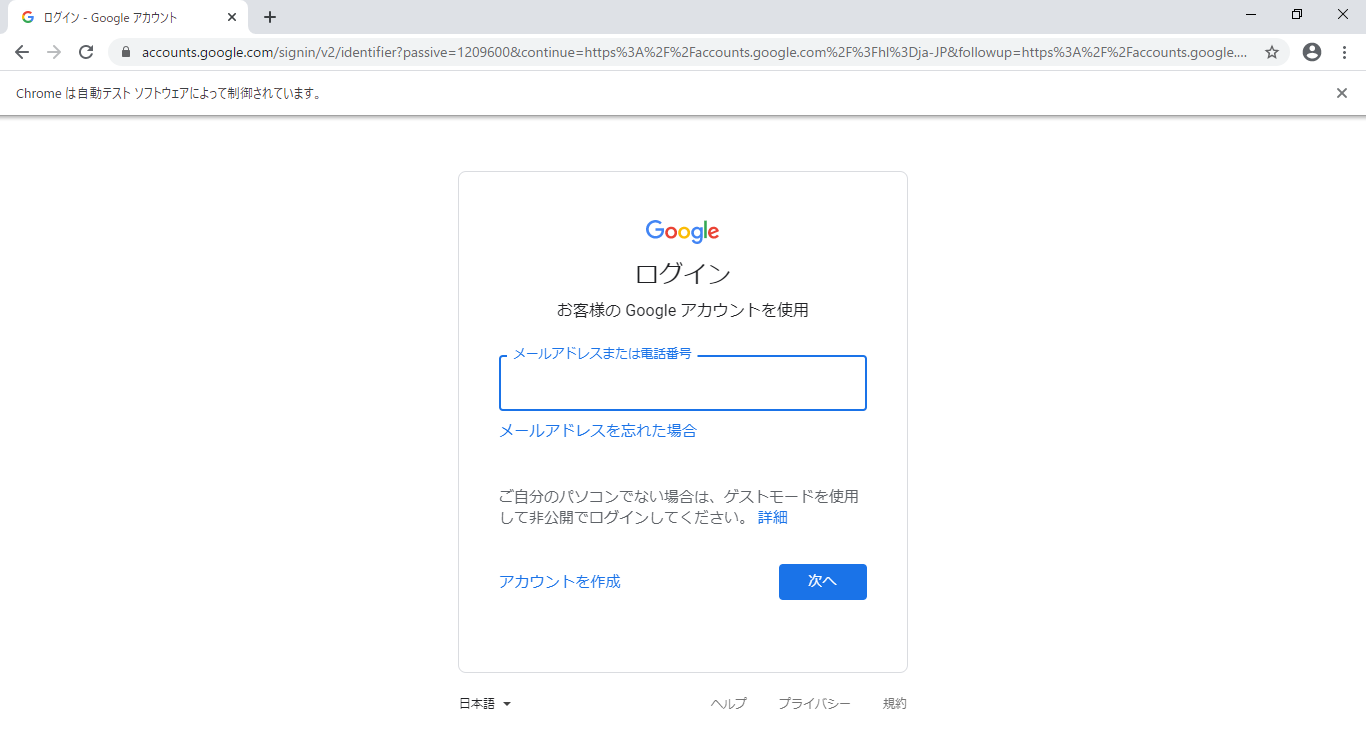
Task: Go back to the previous page
Action: pyautogui.click(x=22, y=52)
